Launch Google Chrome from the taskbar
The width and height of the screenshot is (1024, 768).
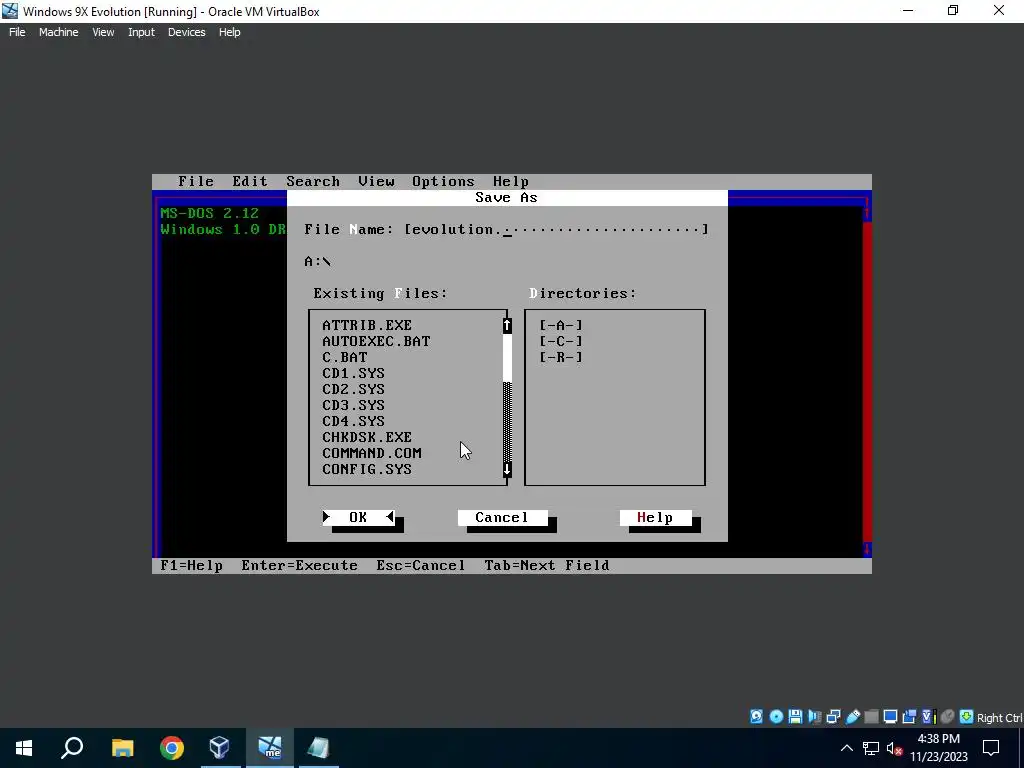(172, 748)
